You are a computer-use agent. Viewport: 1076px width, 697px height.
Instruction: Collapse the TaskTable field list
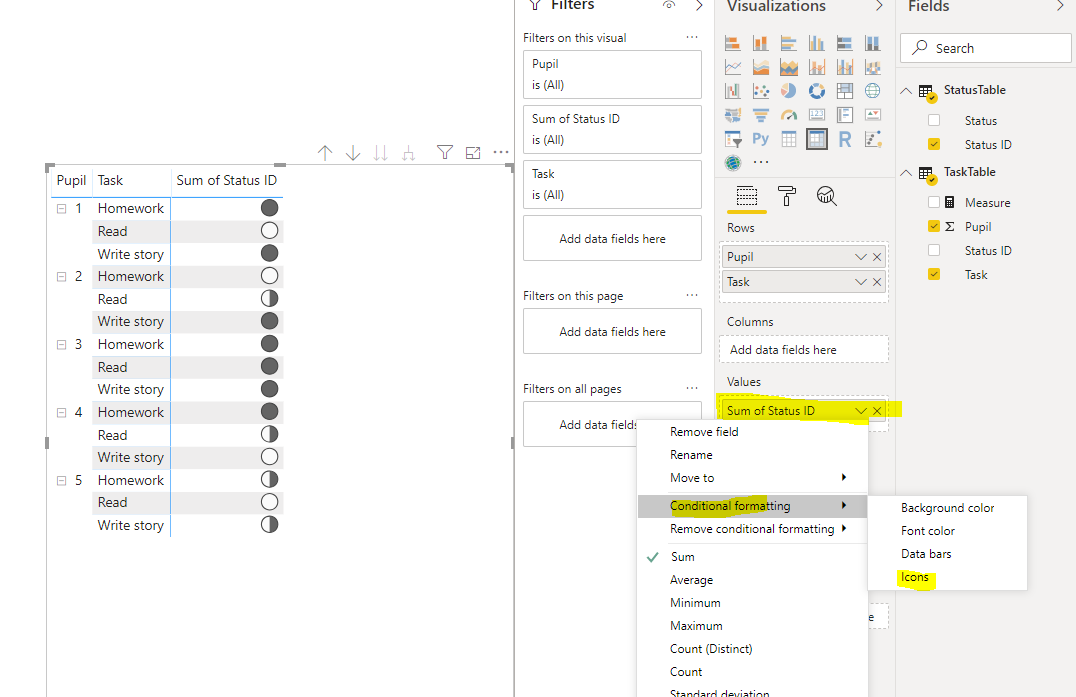(907, 173)
